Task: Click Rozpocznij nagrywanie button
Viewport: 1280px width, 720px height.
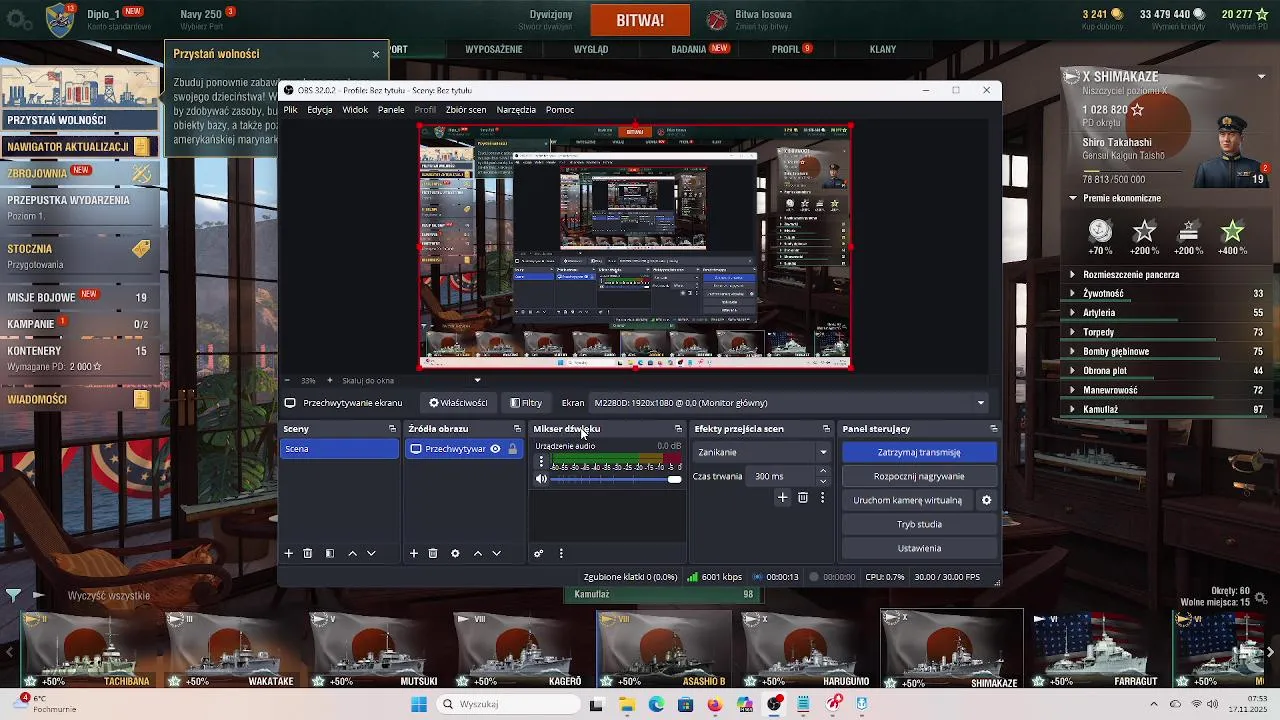Action: [919, 476]
